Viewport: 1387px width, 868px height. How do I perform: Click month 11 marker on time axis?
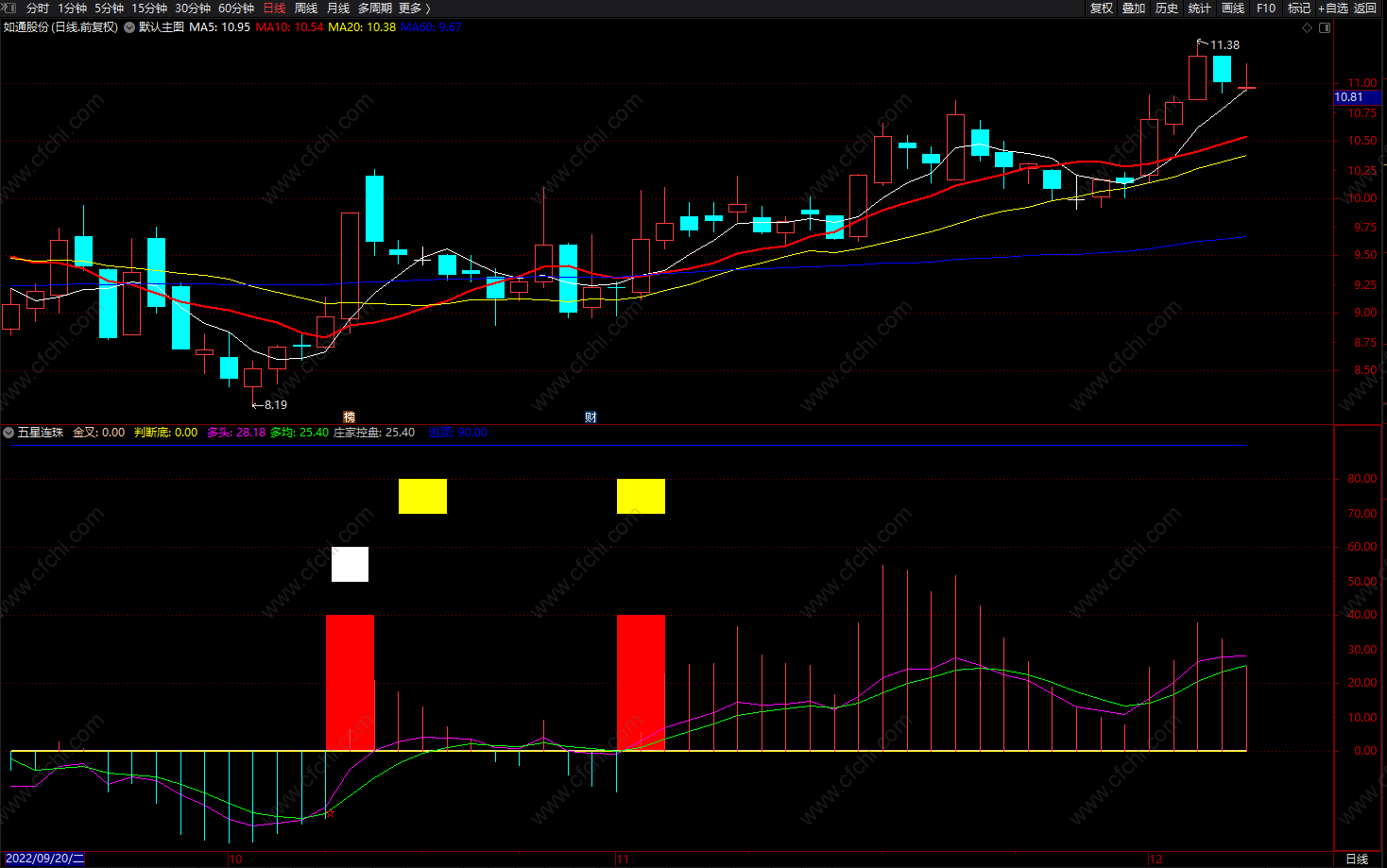coord(623,859)
